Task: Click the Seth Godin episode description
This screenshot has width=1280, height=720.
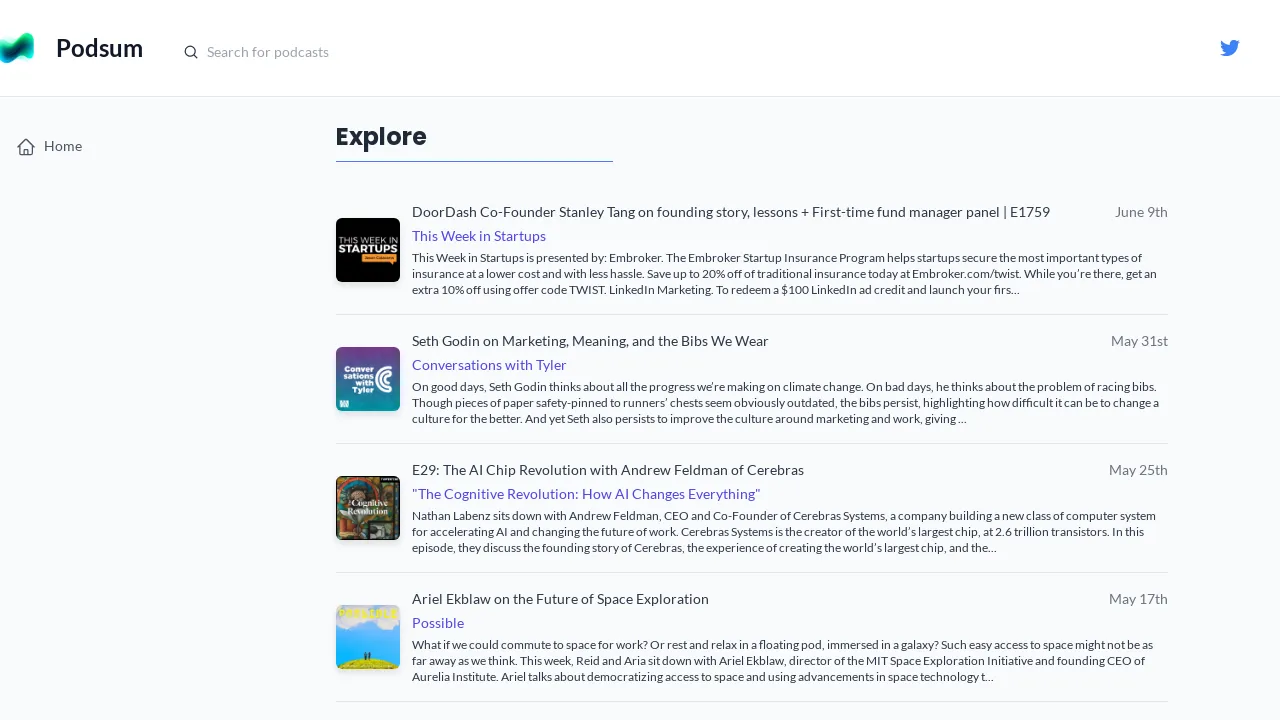Action: click(x=785, y=403)
